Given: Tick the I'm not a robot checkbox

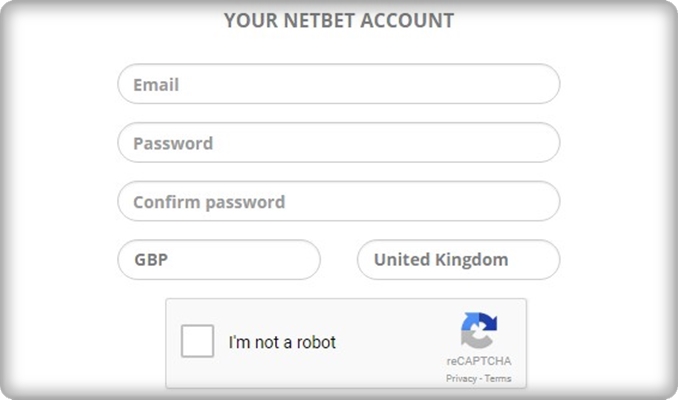Looking at the screenshot, I should 197,341.
